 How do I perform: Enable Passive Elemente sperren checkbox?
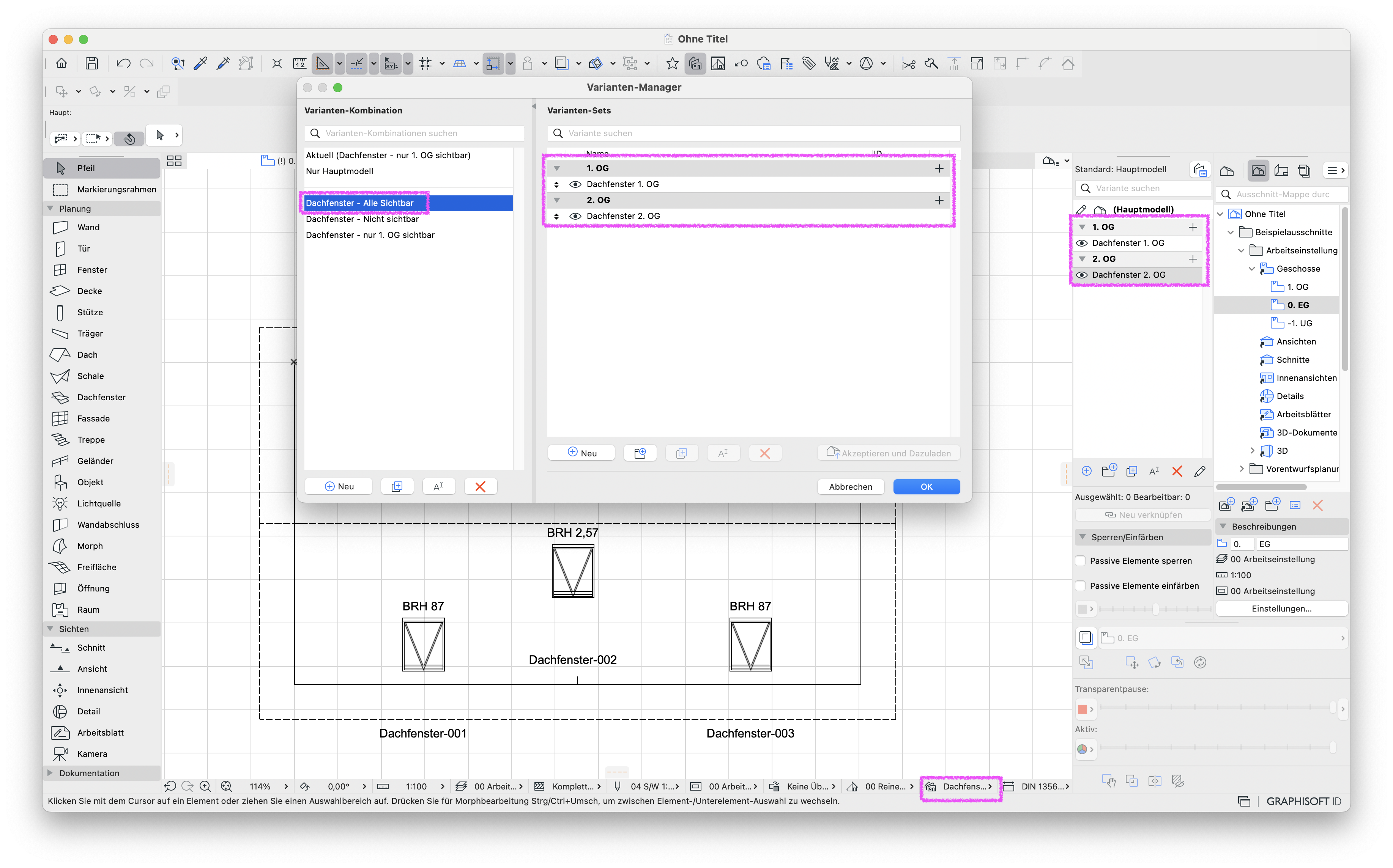point(1081,561)
